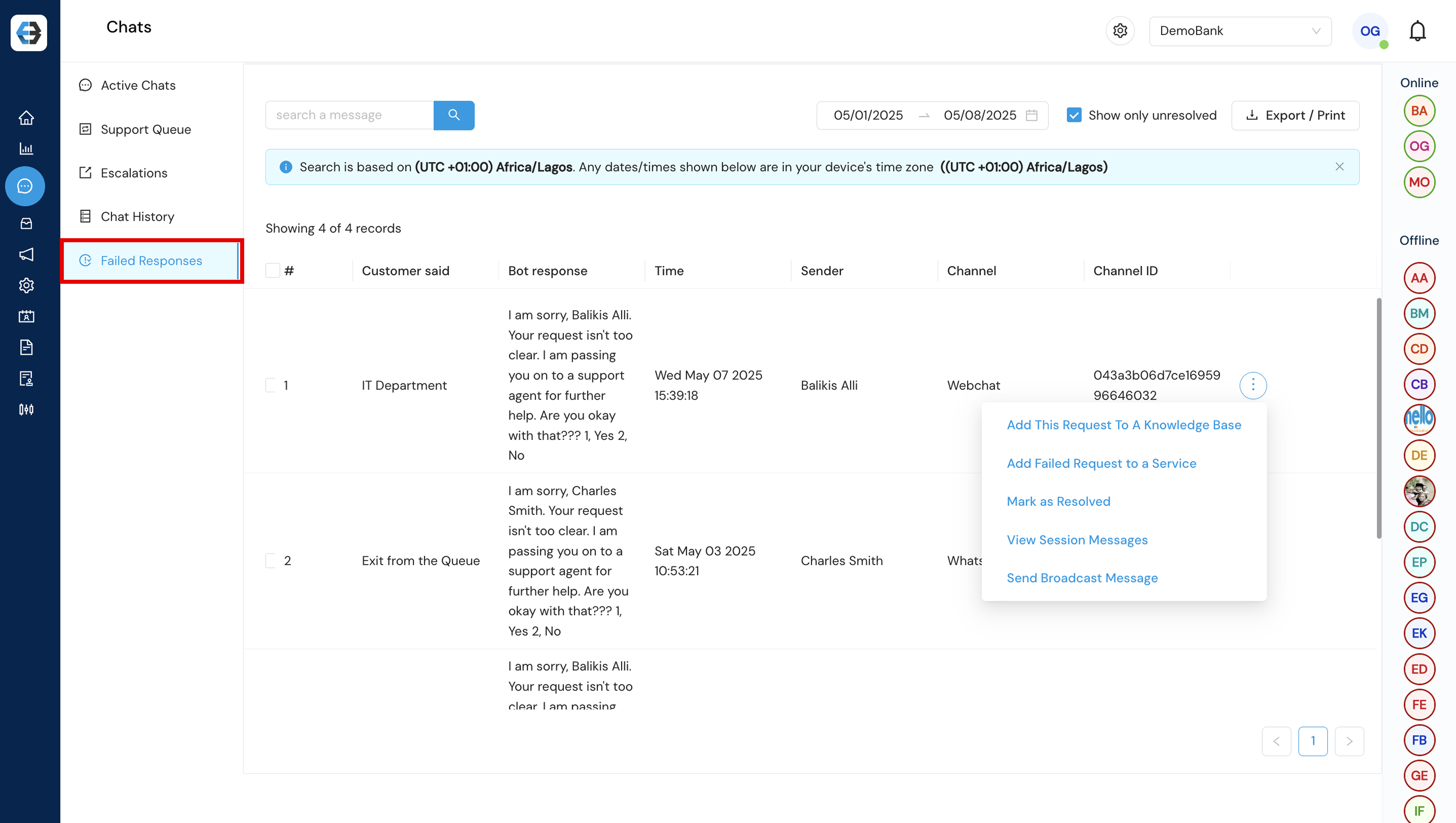This screenshot has height=823, width=1456.
Task: Click the search a message field
Action: (349, 115)
